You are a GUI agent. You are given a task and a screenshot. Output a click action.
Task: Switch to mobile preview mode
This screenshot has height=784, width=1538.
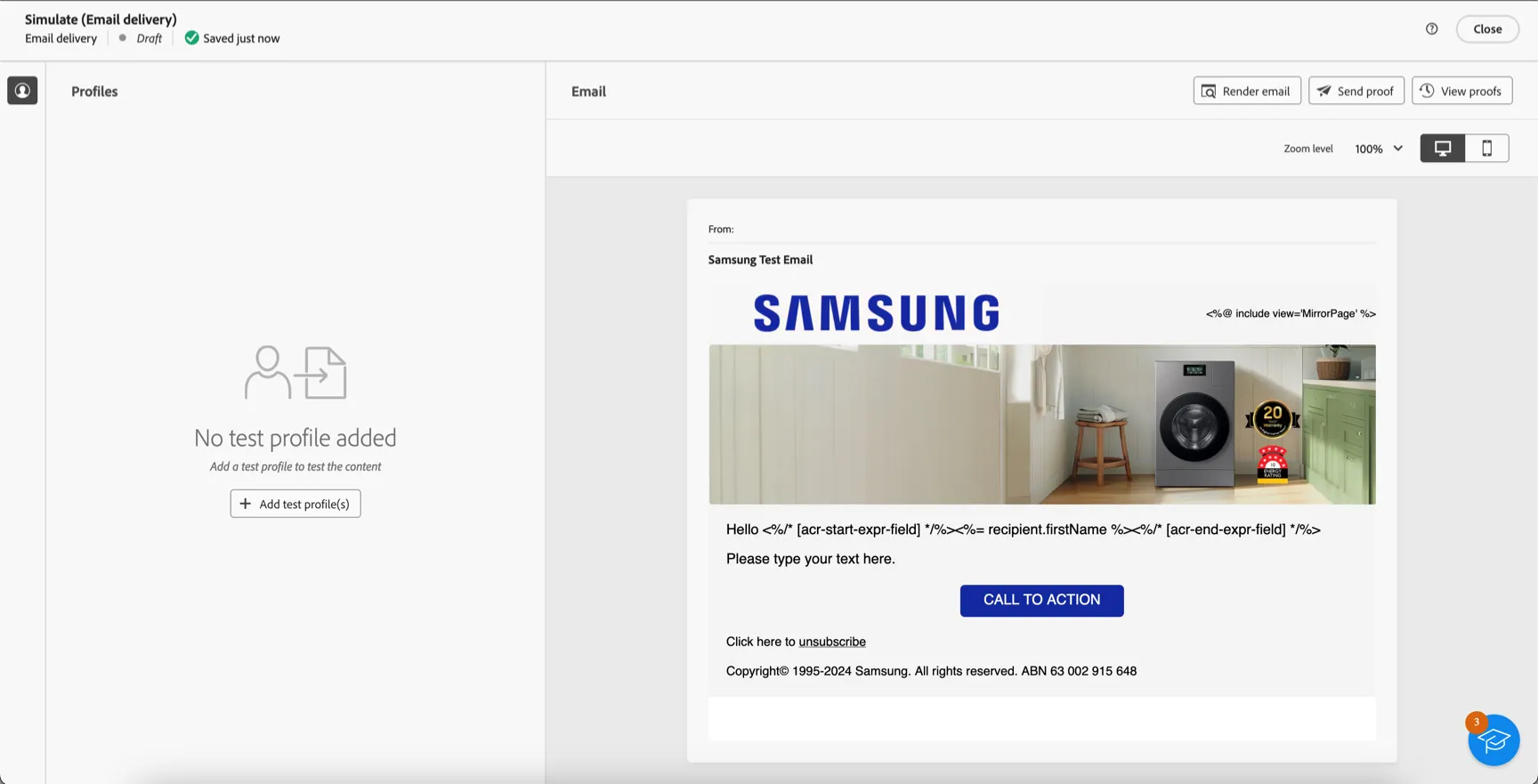[x=1486, y=148]
